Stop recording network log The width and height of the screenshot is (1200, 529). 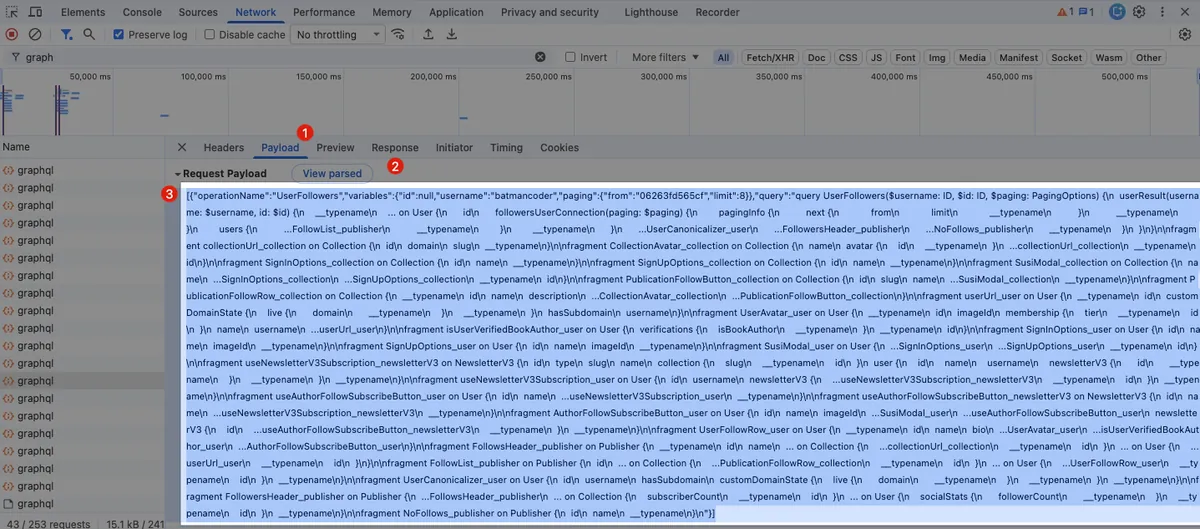coord(12,34)
